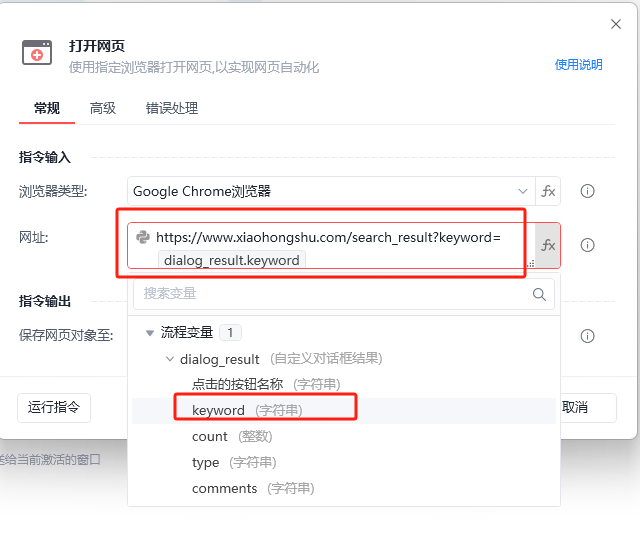Open the 浏览器类型 dropdown showing Google Chrome
The width and height of the screenshot is (640, 535).
tap(331, 191)
